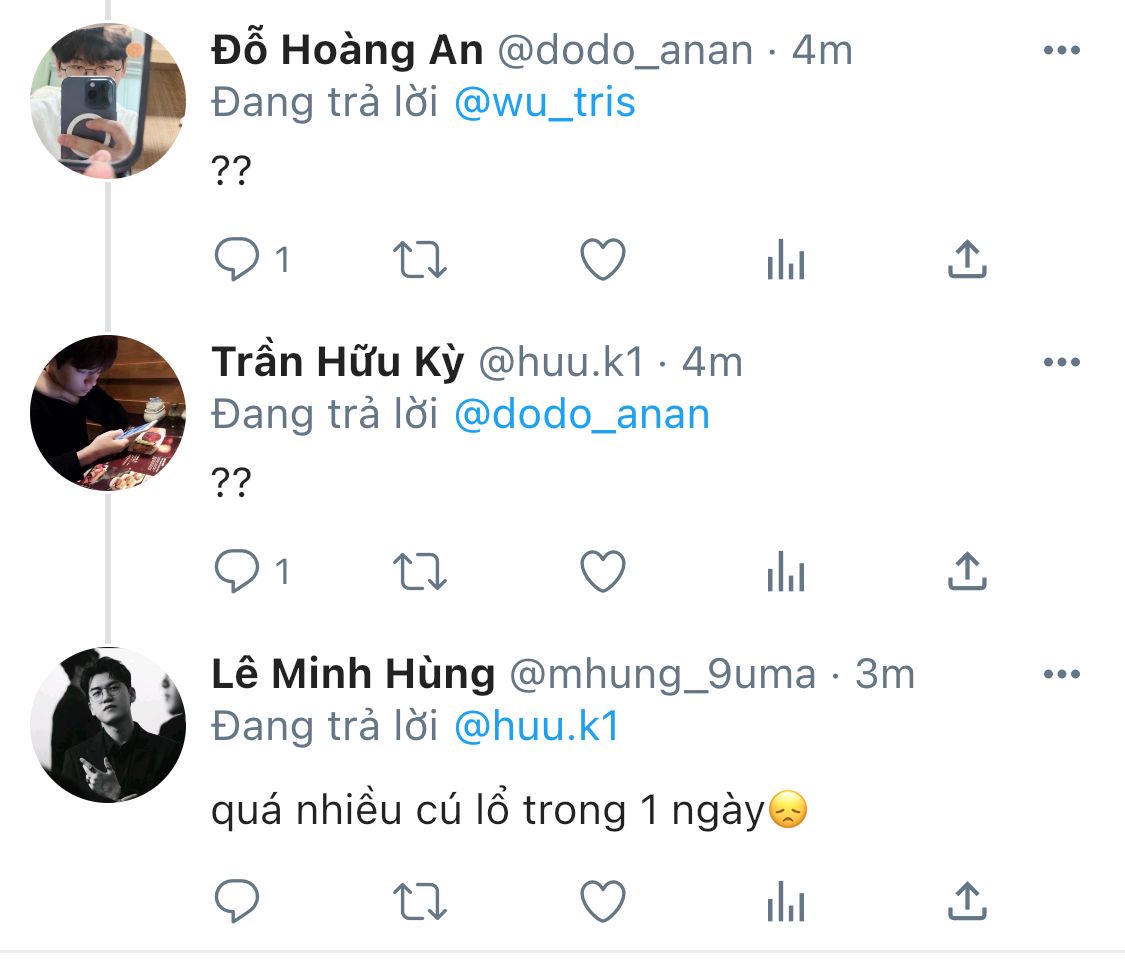Share Đỗ Hoàng An's tweet
1125x971 pixels.
966,260
